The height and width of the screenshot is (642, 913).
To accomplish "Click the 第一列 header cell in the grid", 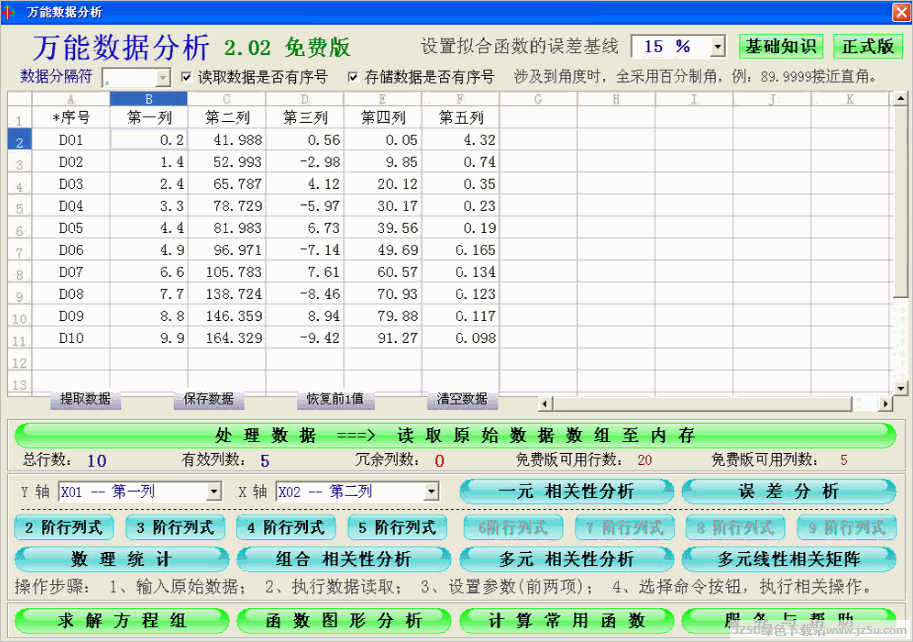I will point(148,118).
